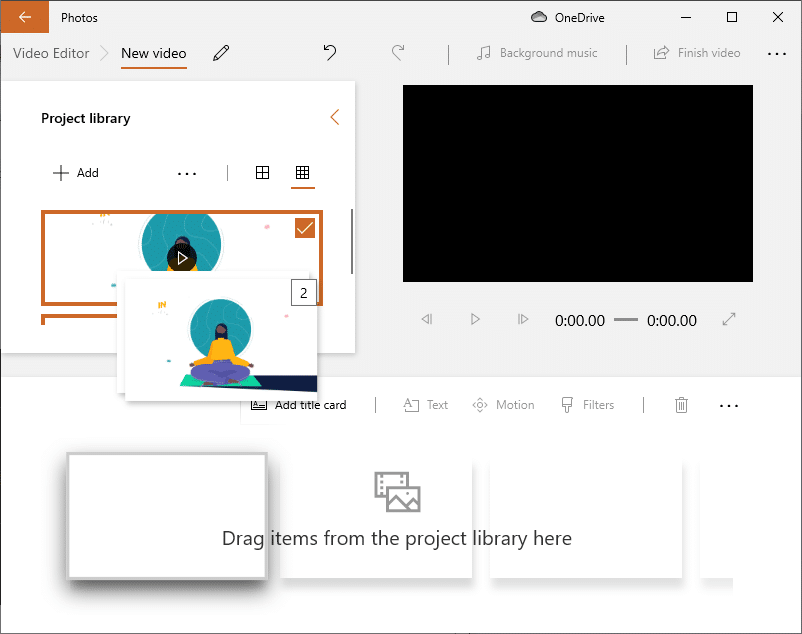
Task: Click the storyboard media placeholder icon
Action: pyautogui.click(x=397, y=491)
